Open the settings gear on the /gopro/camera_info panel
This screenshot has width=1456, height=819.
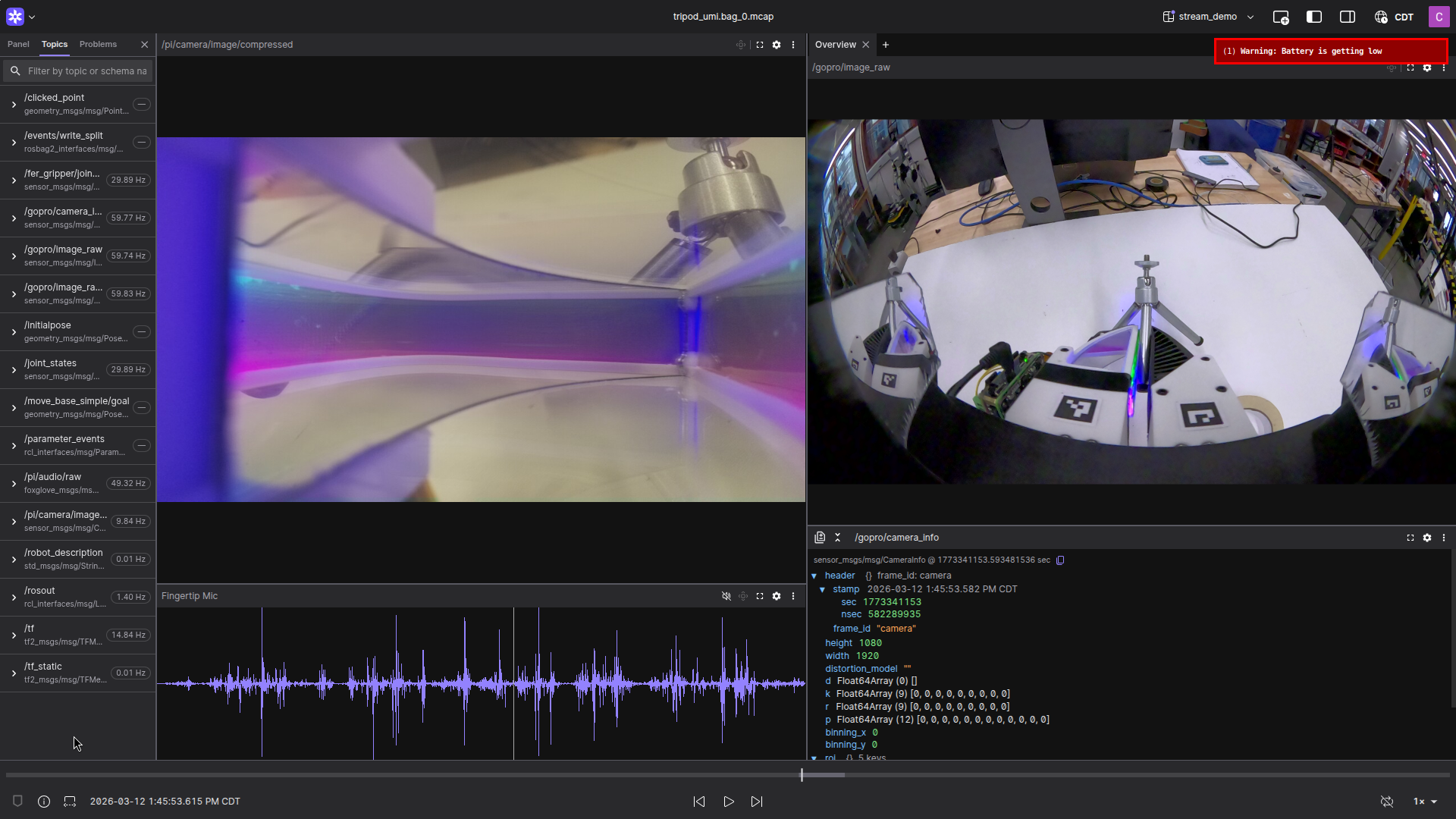1427,538
